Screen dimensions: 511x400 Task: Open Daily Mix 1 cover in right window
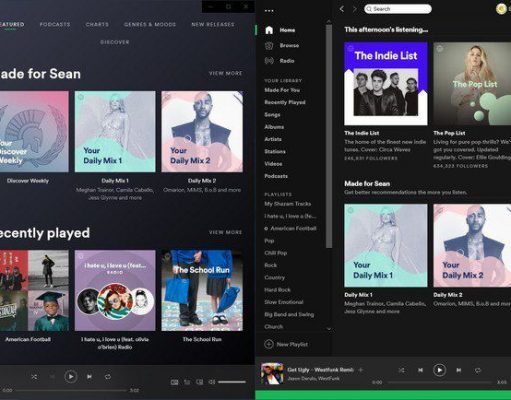click(x=386, y=246)
